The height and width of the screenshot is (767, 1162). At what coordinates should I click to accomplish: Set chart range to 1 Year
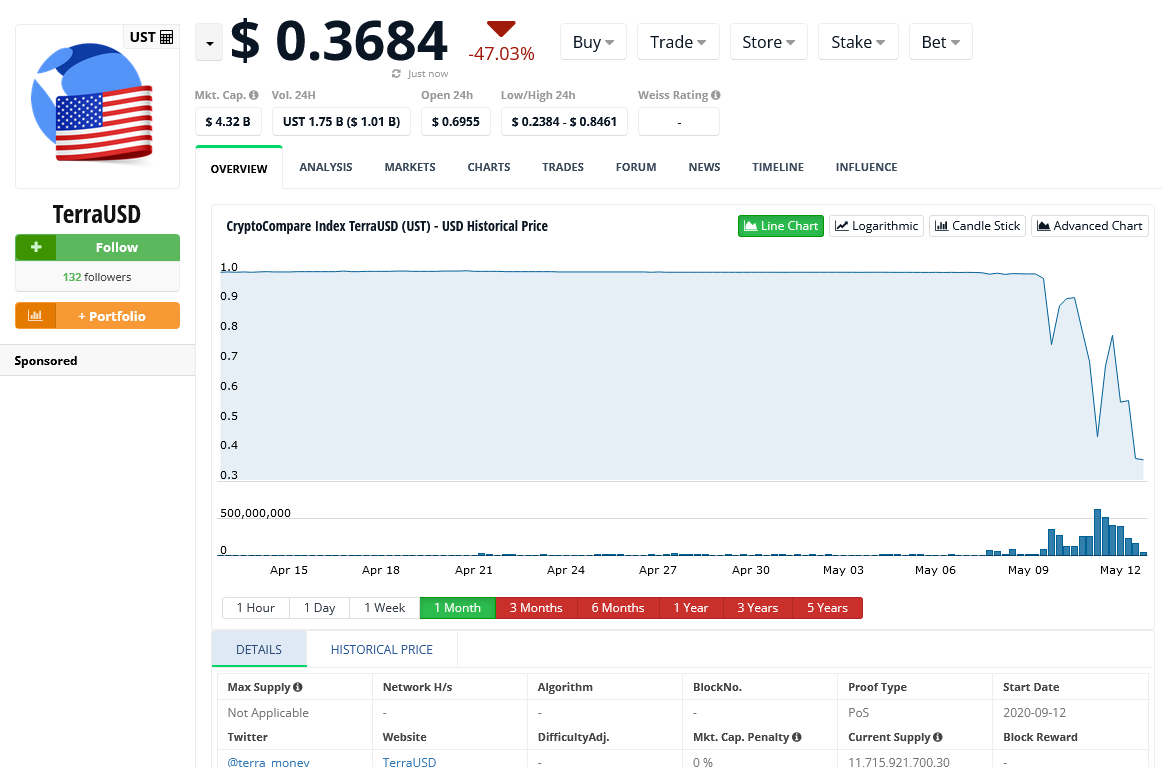pyautogui.click(x=691, y=608)
